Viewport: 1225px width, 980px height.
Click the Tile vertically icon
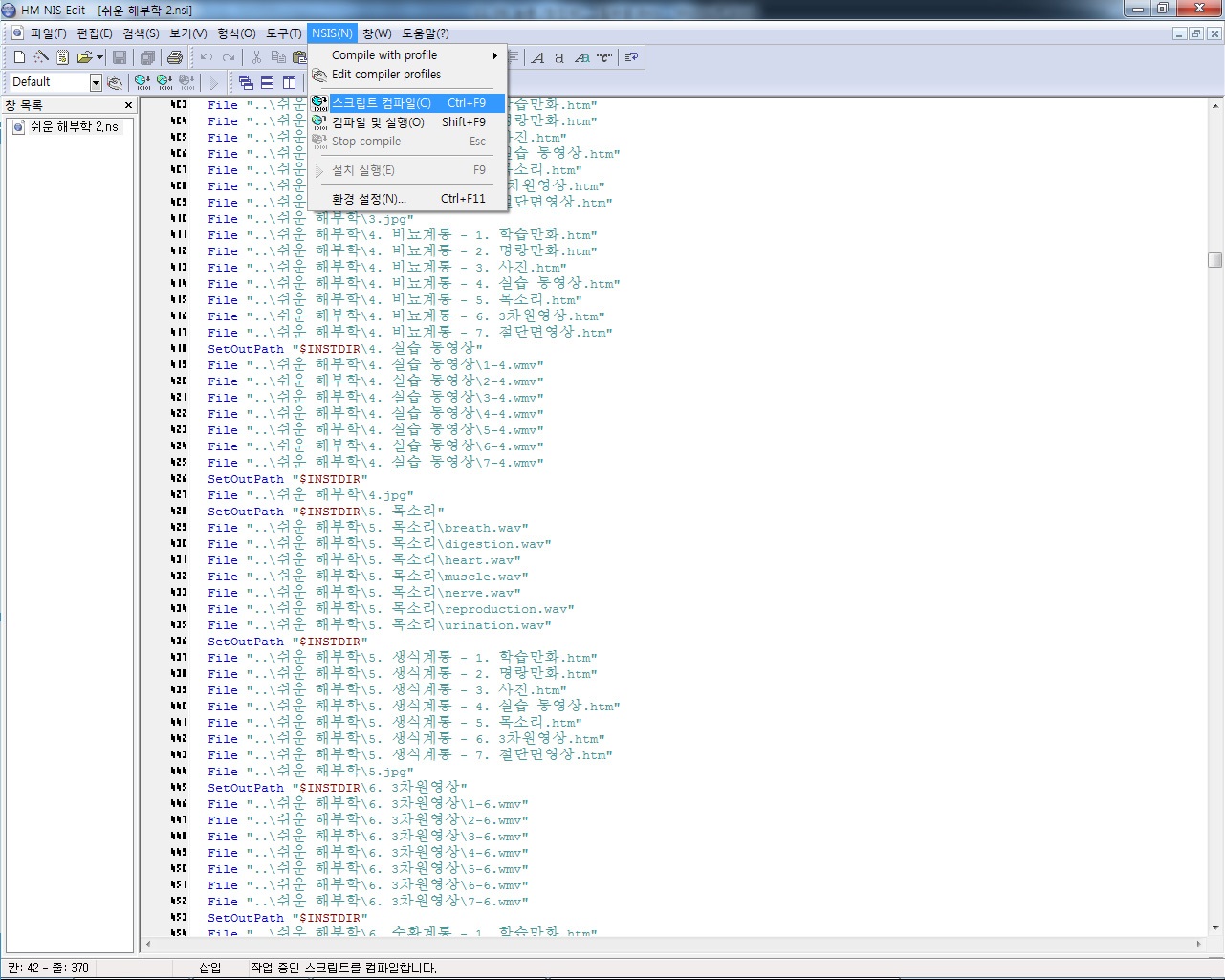pyautogui.click(x=290, y=82)
